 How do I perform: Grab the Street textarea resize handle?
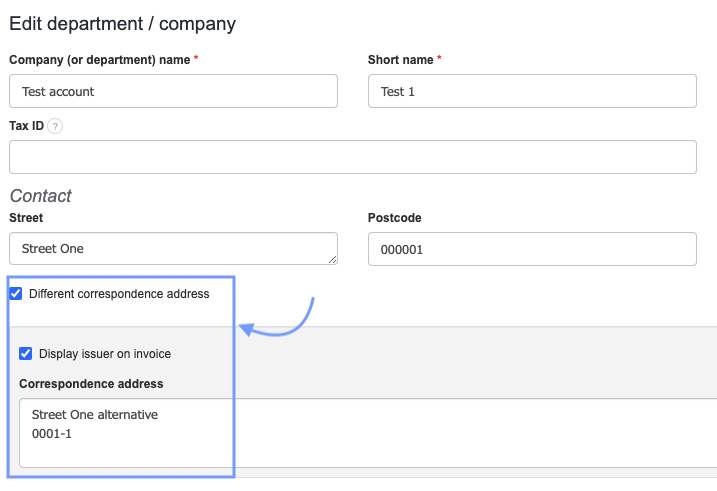332,260
